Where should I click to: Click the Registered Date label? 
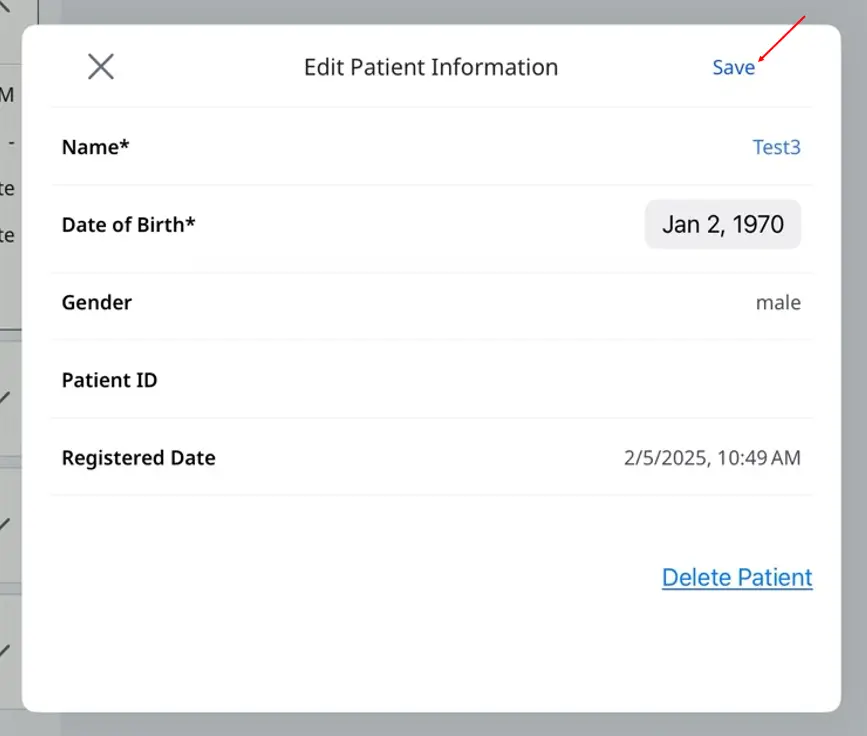[x=138, y=458]
